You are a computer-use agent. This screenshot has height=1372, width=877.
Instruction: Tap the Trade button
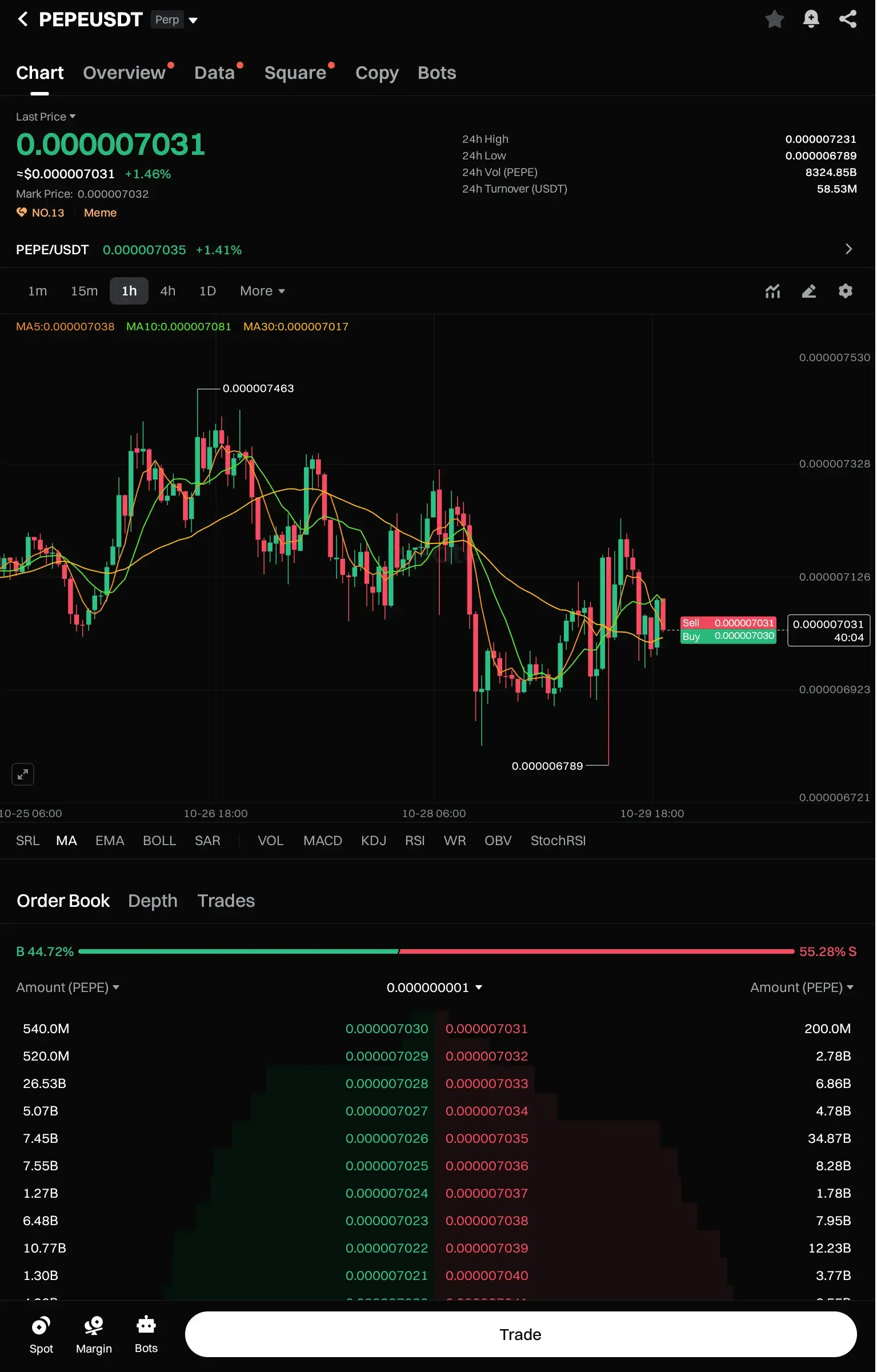click(x=520, y=1334)
